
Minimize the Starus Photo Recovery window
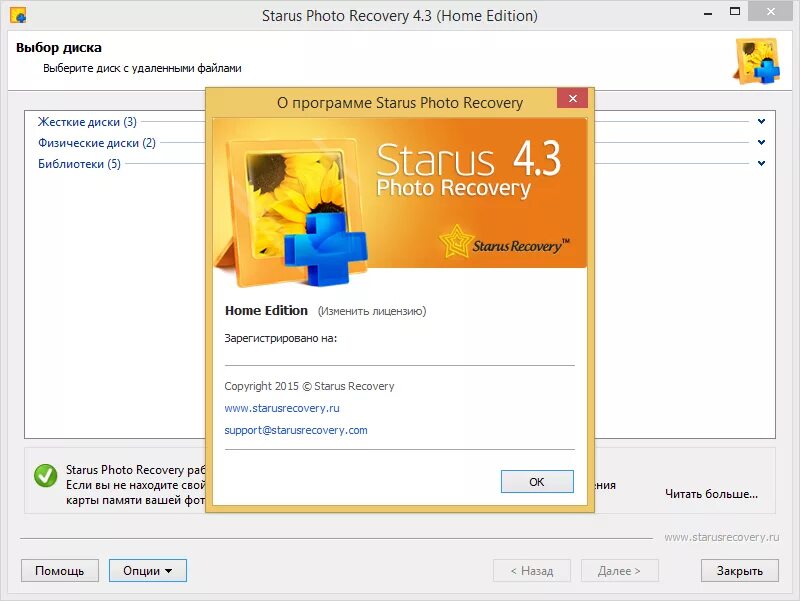pos(708,13)
